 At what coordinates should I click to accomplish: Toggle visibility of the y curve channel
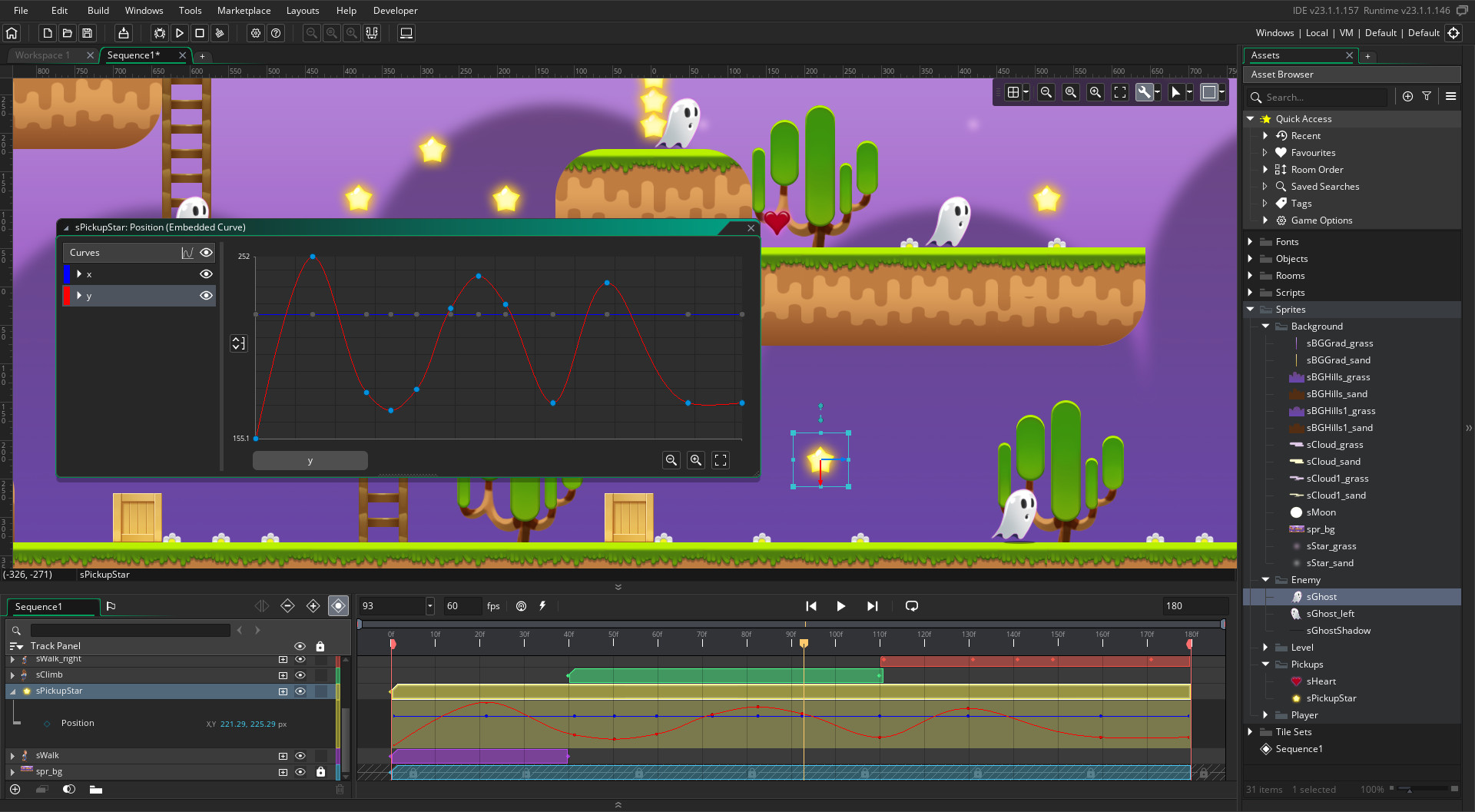[x=206, y=296]
